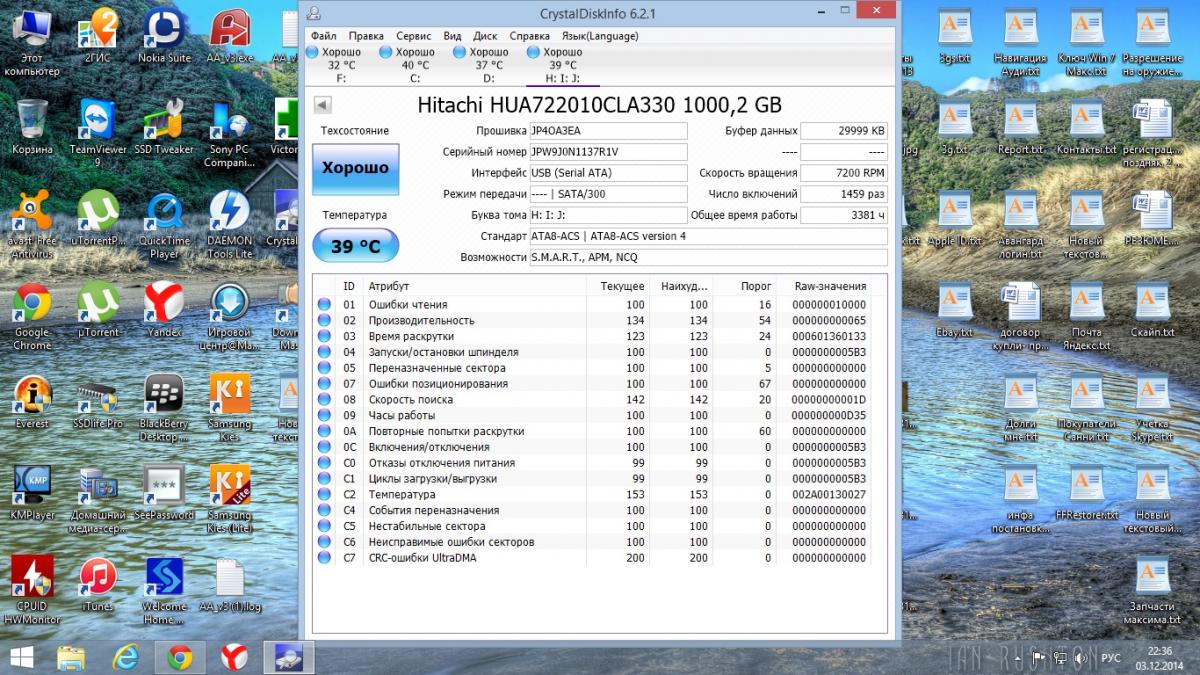
Task: Click the 39 °C temperature indicator button
Action: tap(355, 245)
